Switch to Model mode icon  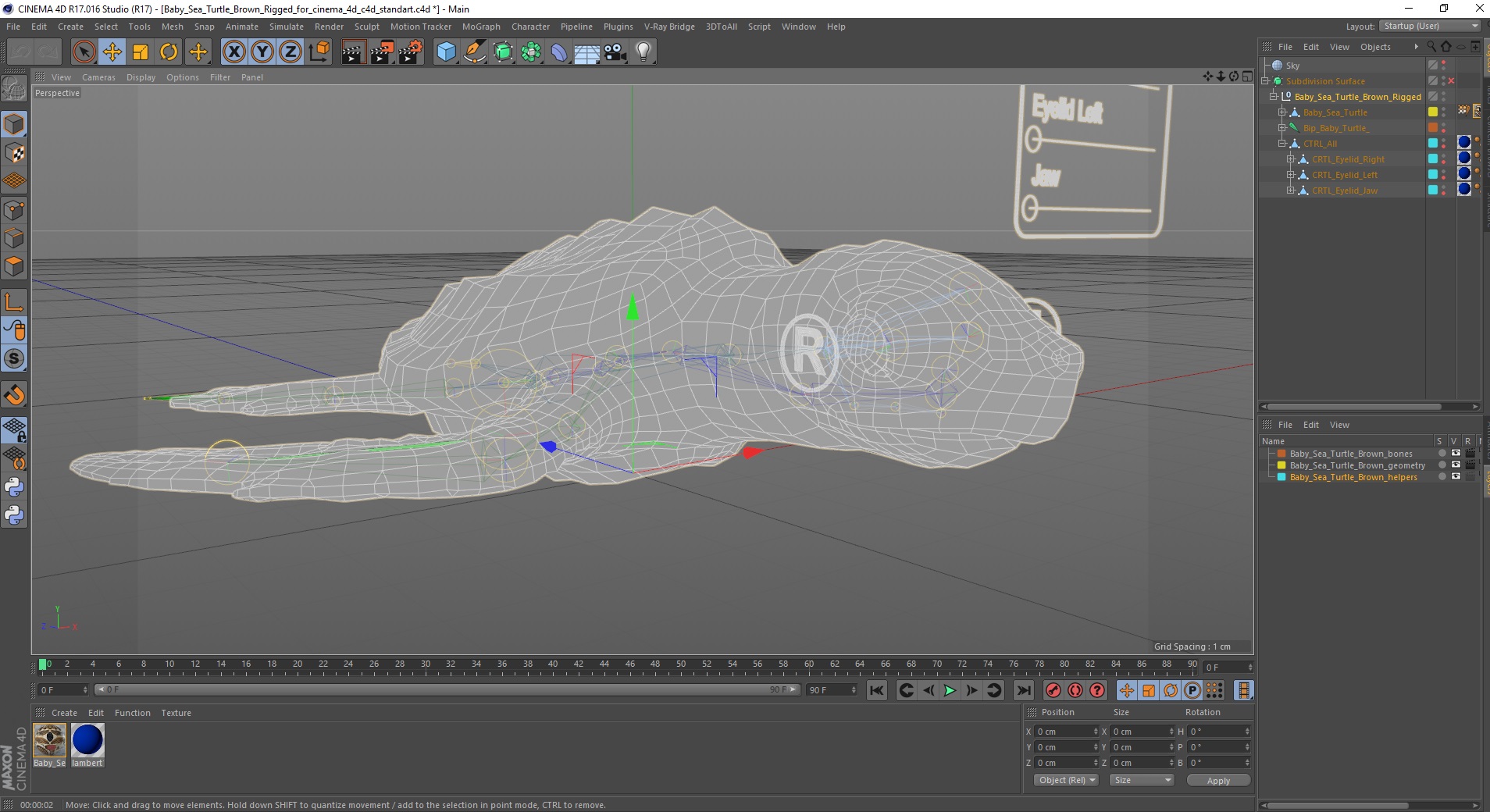pos(14,125)
